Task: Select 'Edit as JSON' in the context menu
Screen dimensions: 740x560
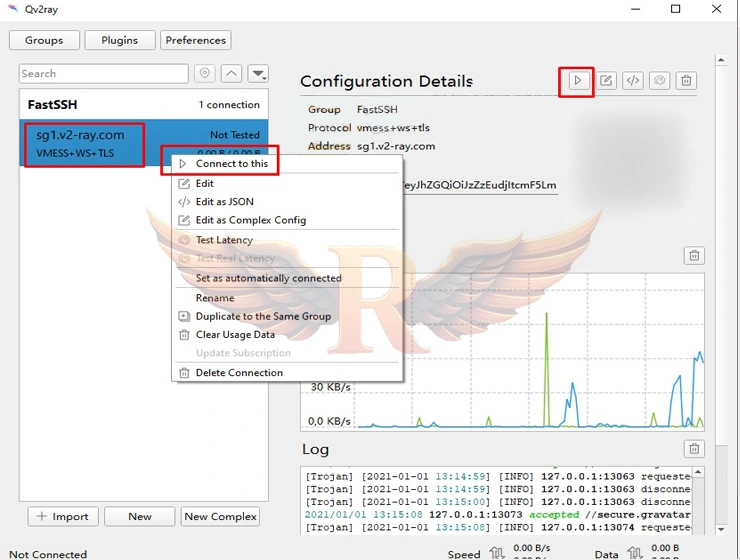Action: click(x=224, y=202)
